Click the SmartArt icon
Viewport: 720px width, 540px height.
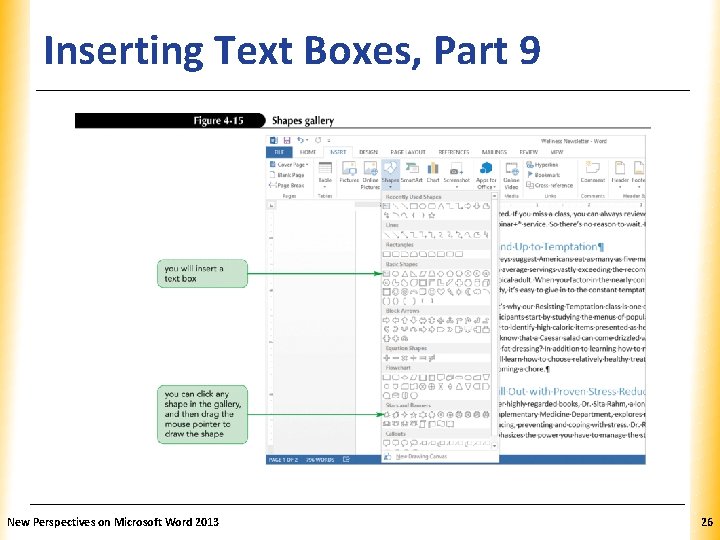[x=412, y=168]
